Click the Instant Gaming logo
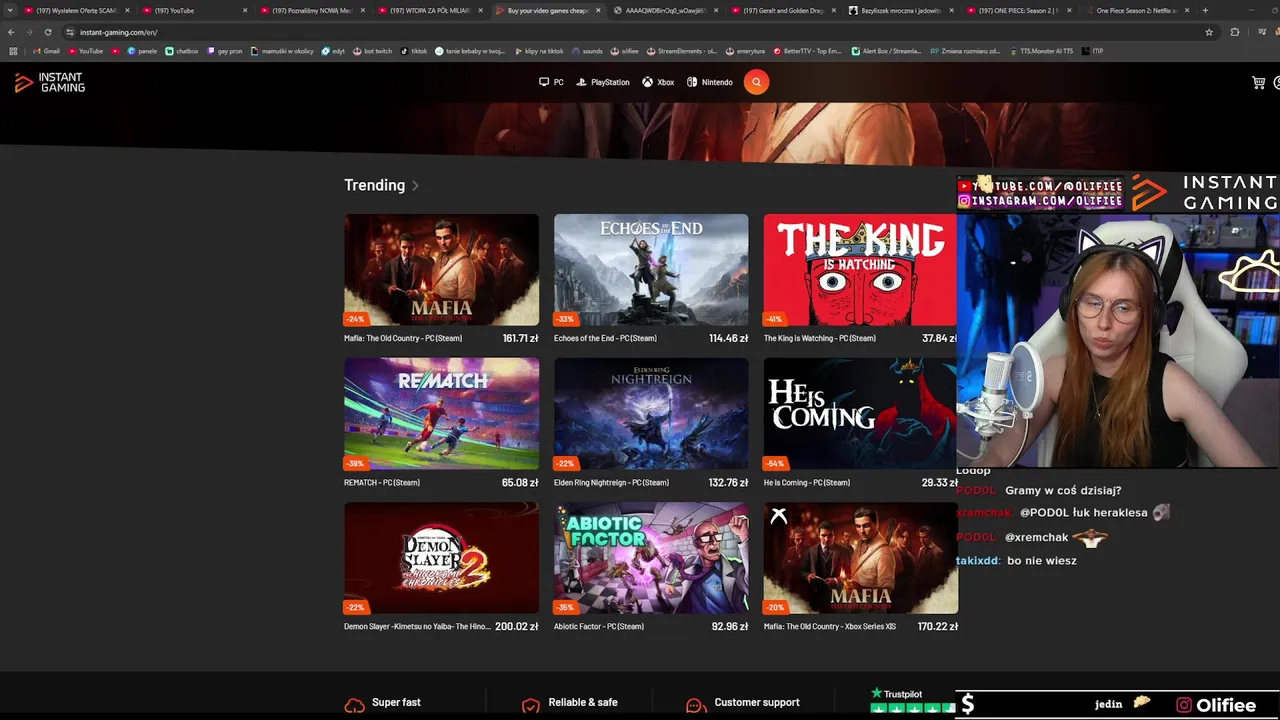Image resolution: width=1280 pixels, height=720 pixels. coord(50,83)
